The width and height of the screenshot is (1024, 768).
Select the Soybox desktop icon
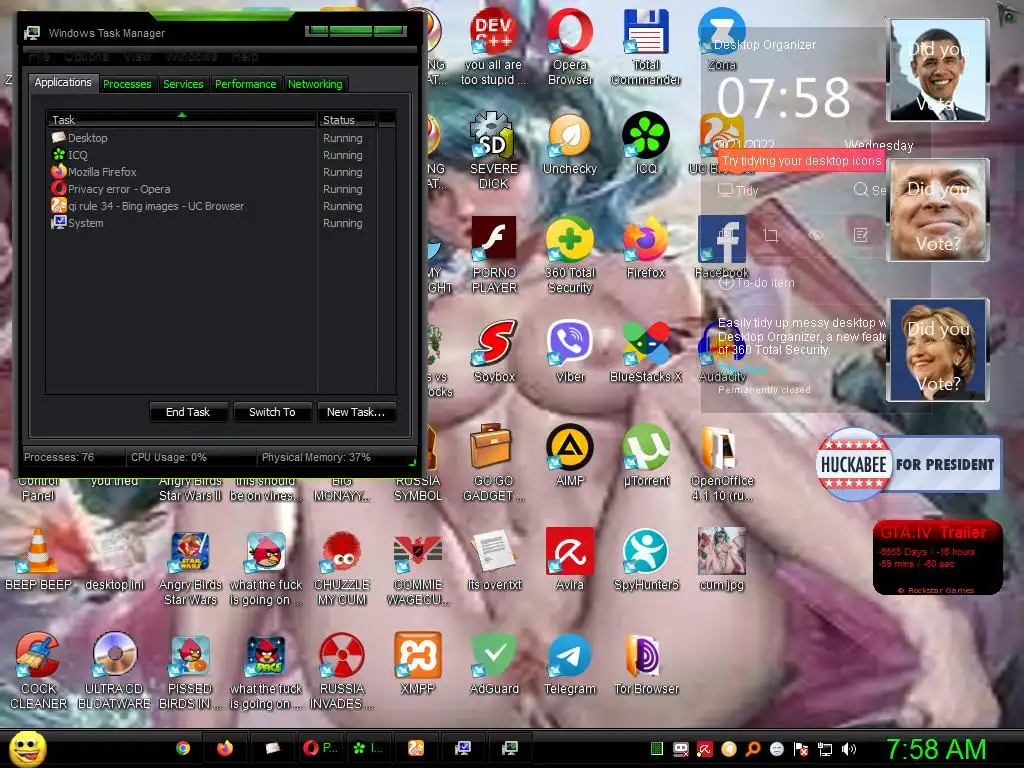(x=494, y=351)
